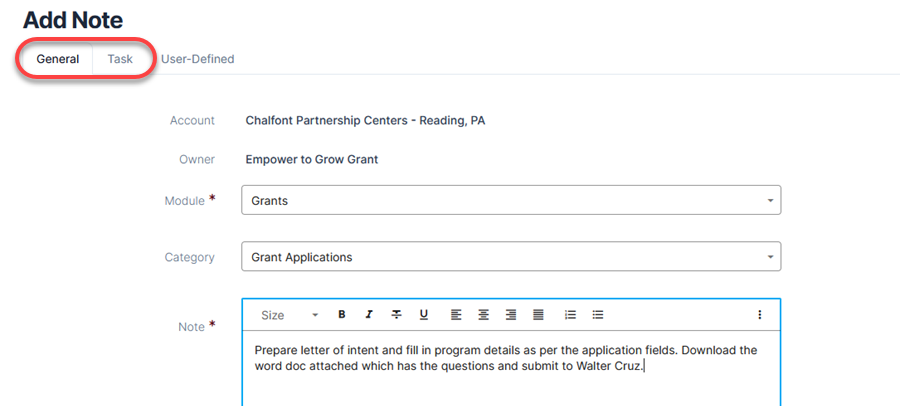Viewport: 900px width, 406px height.
Task: Switch to the General tab
Action: coord(57,59)
